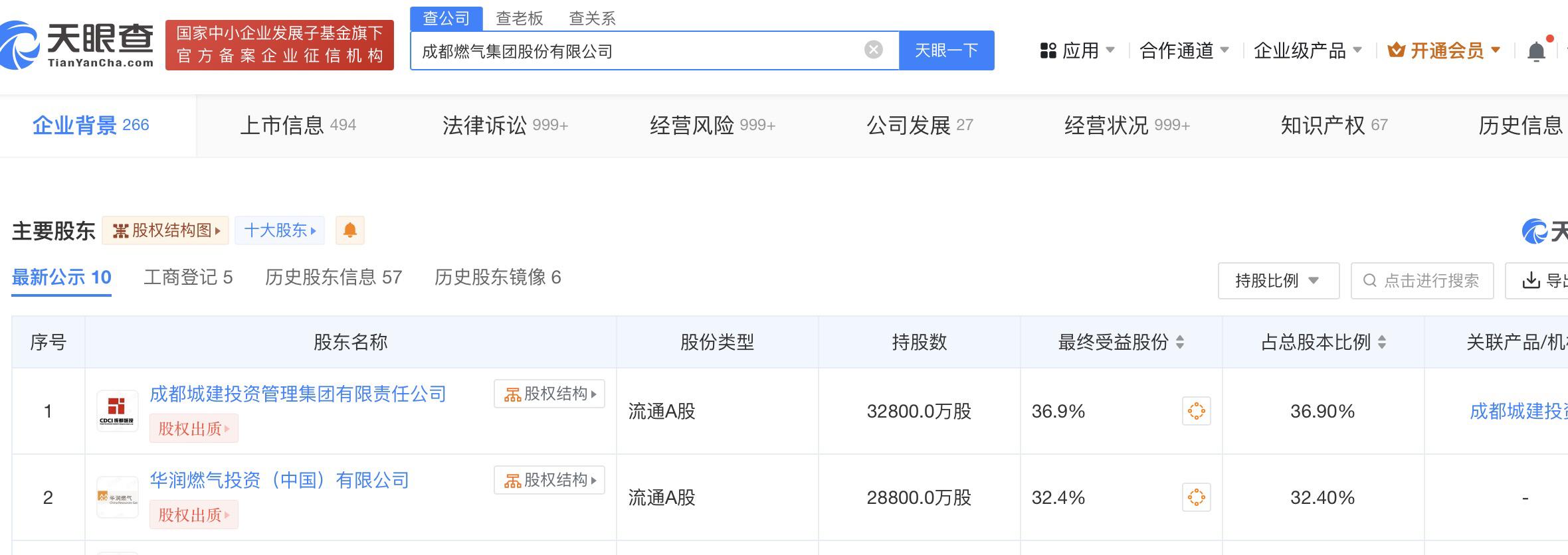
Task: Click the 点击进行搜索 shareholder search field
Action: point(1422,281)
